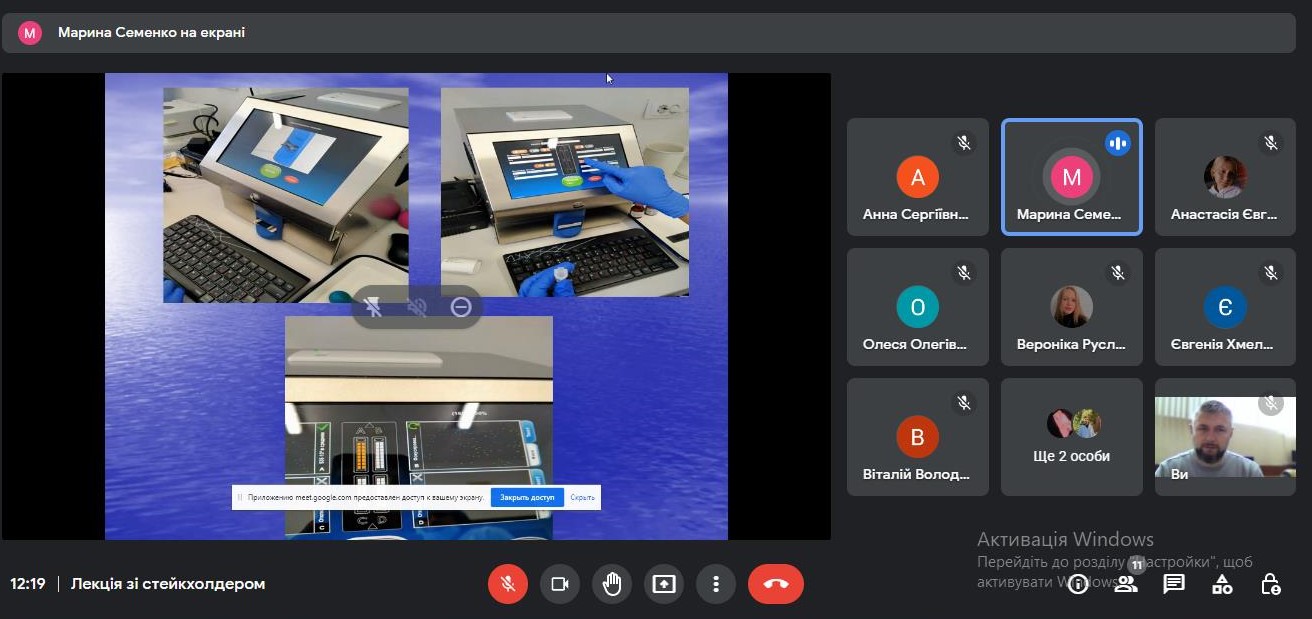The width and height of the screenshot is (1312, 619).
Task: Click overlay mute-audio icon on presentation
Action: coord(418,307)
